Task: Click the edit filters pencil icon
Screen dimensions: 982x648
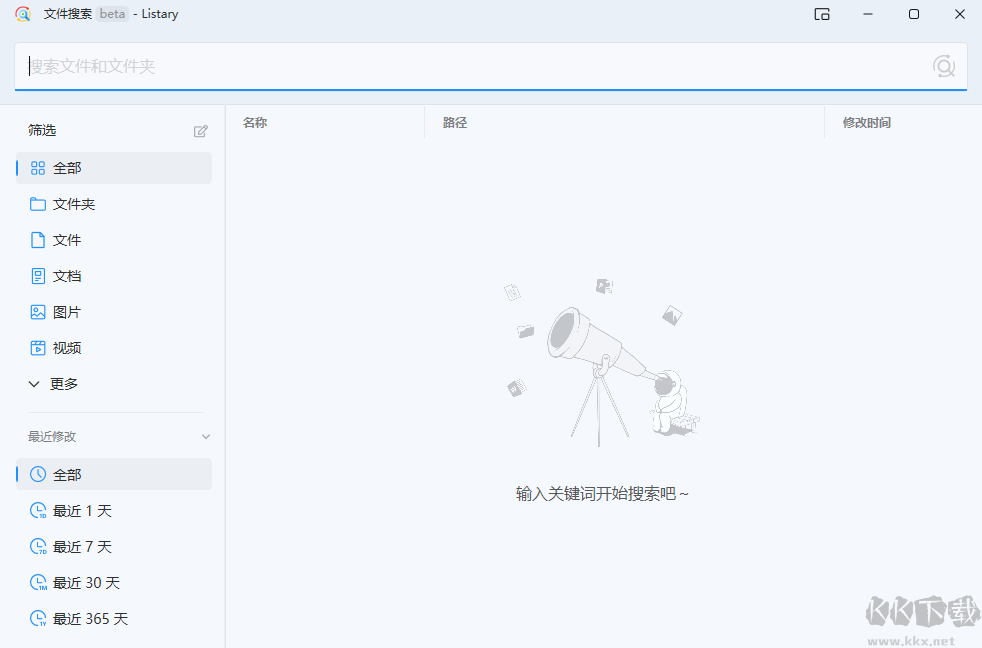Action: point(201,131)
